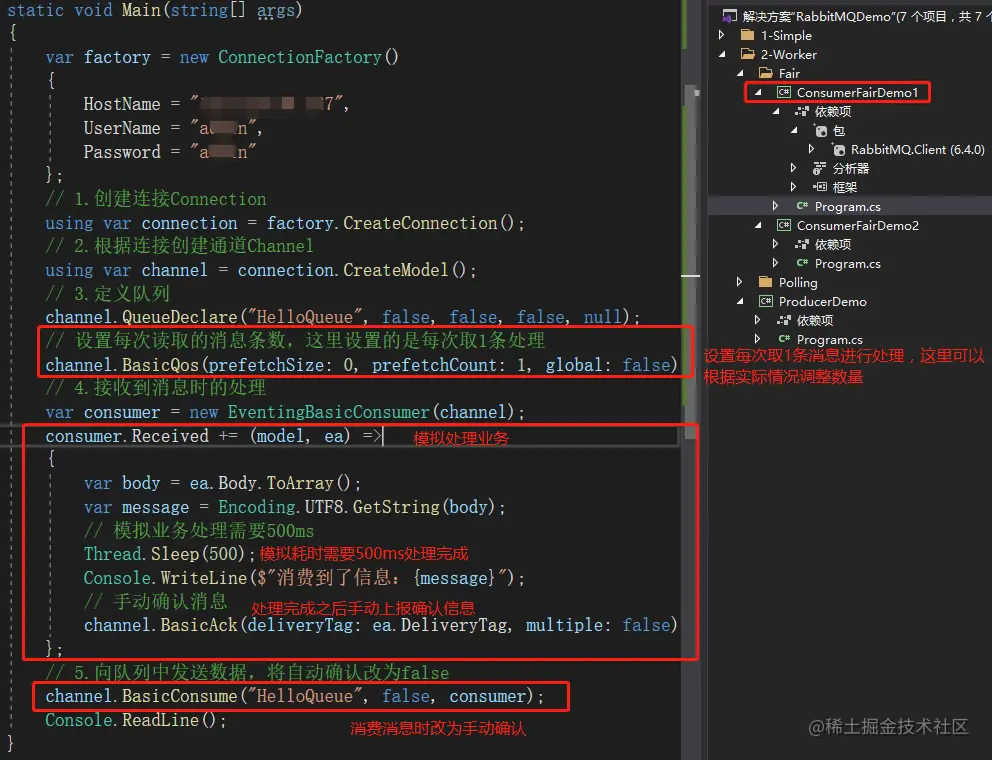Click the 'UserName' property in code
This screenshot has width=992, height=760.
point(122,128)
